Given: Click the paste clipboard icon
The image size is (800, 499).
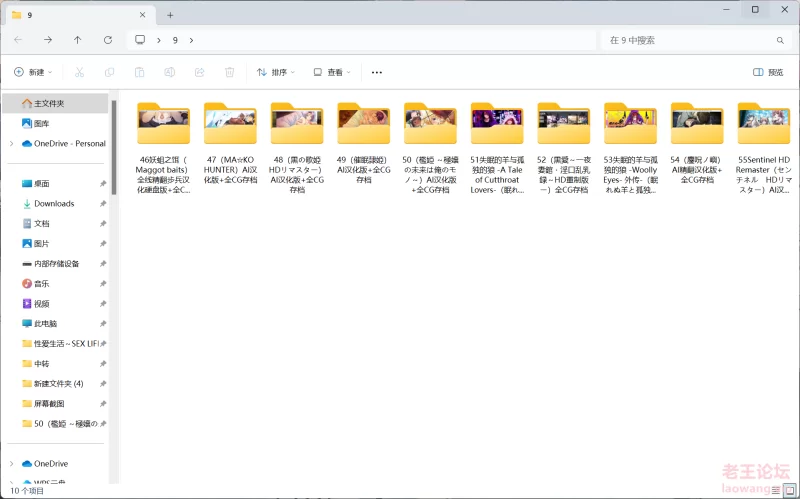Looking at the screenshot, I should click(139, 72).
